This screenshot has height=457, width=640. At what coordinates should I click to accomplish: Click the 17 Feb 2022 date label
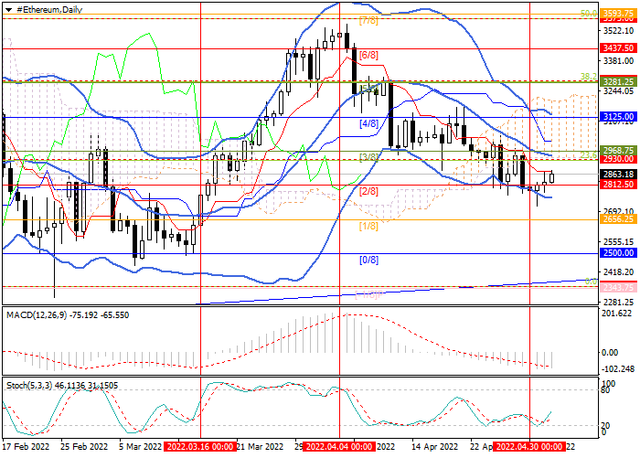[x=27, y=446]
